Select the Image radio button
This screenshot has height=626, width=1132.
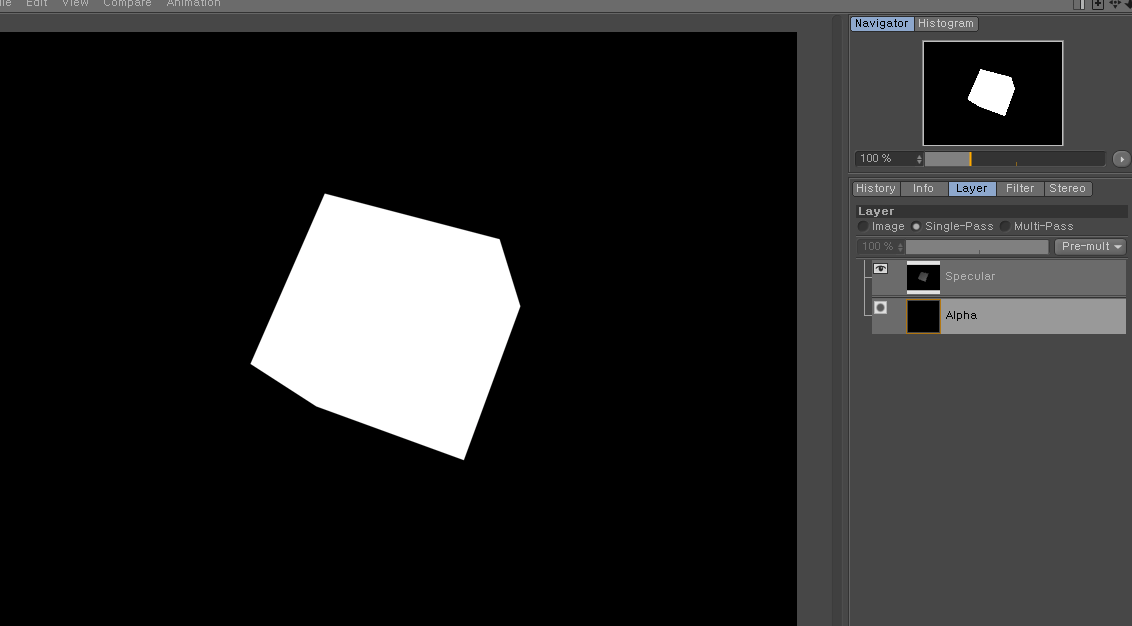[863, 227]
